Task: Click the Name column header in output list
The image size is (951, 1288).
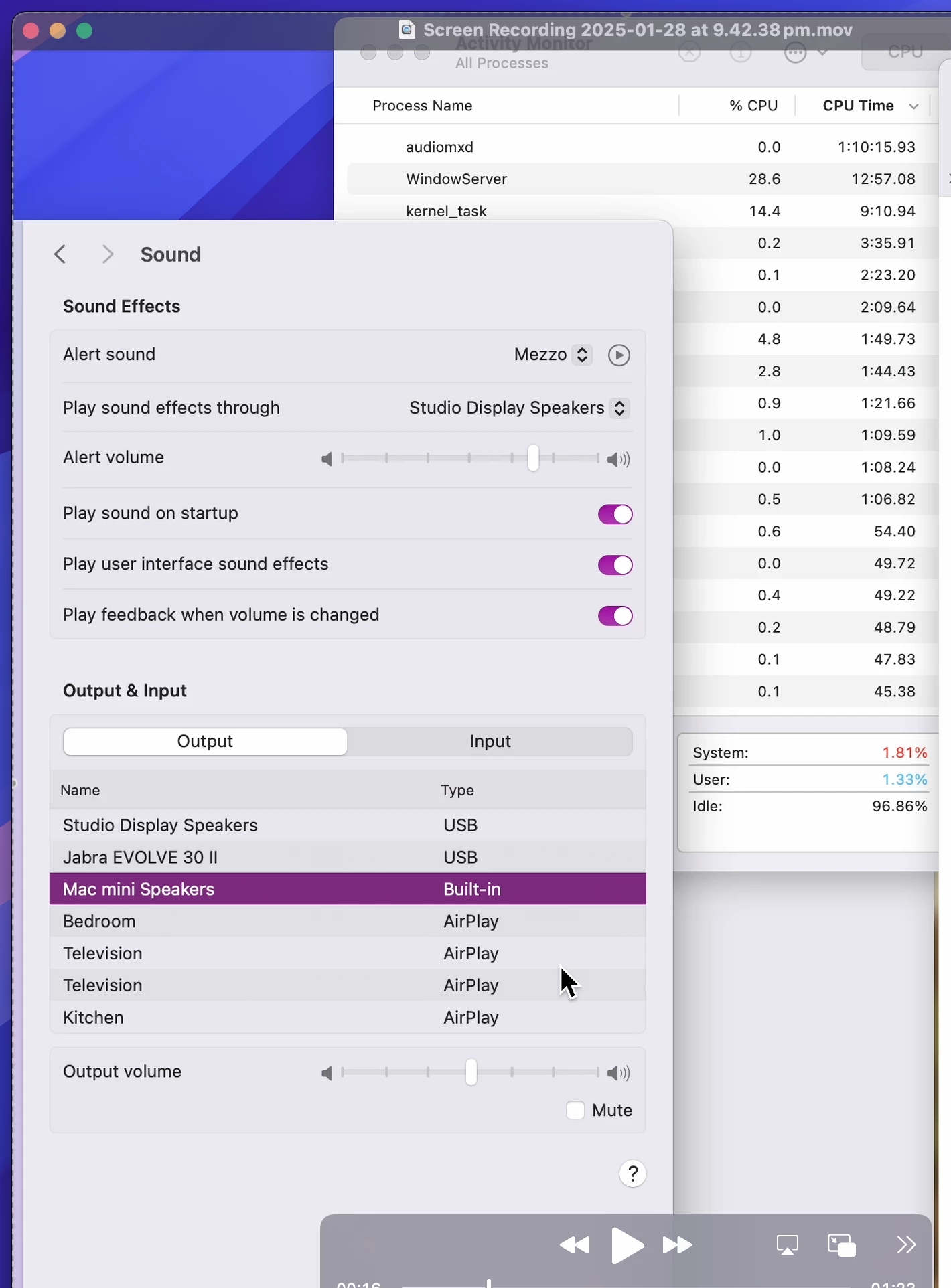Action: pos(80,791)
